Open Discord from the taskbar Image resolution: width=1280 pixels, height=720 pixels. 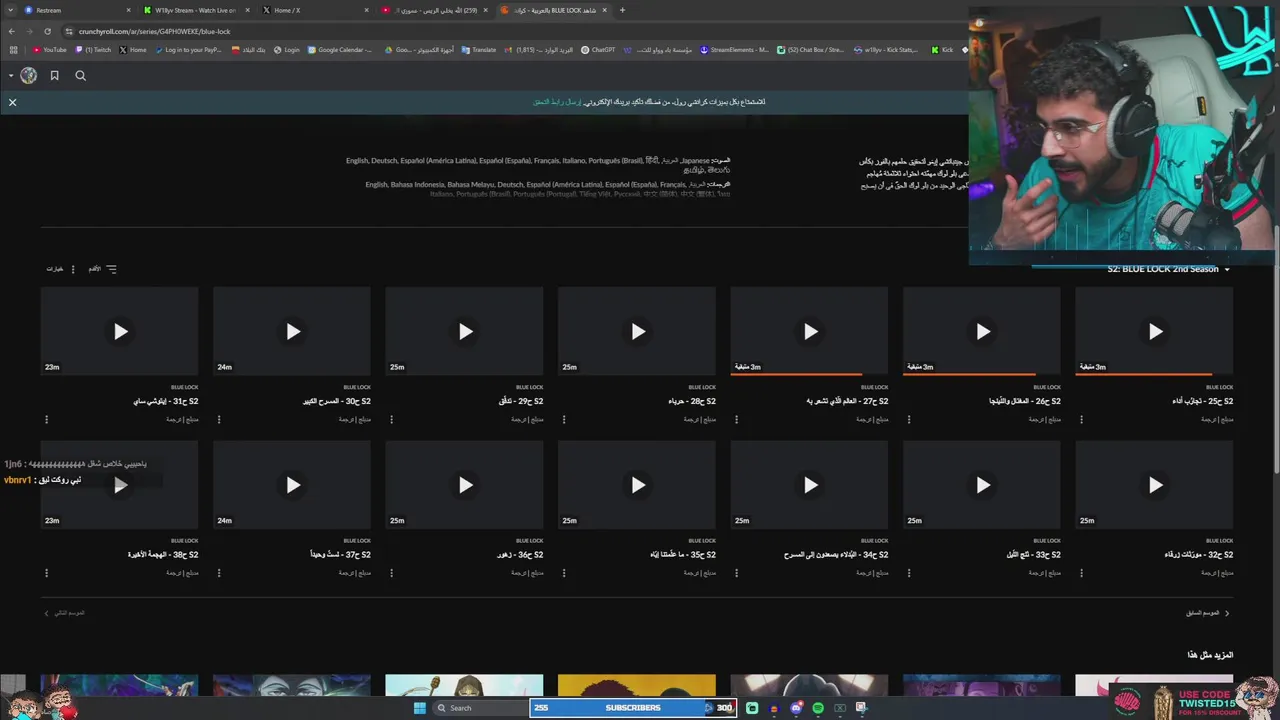tap(796, 708)
